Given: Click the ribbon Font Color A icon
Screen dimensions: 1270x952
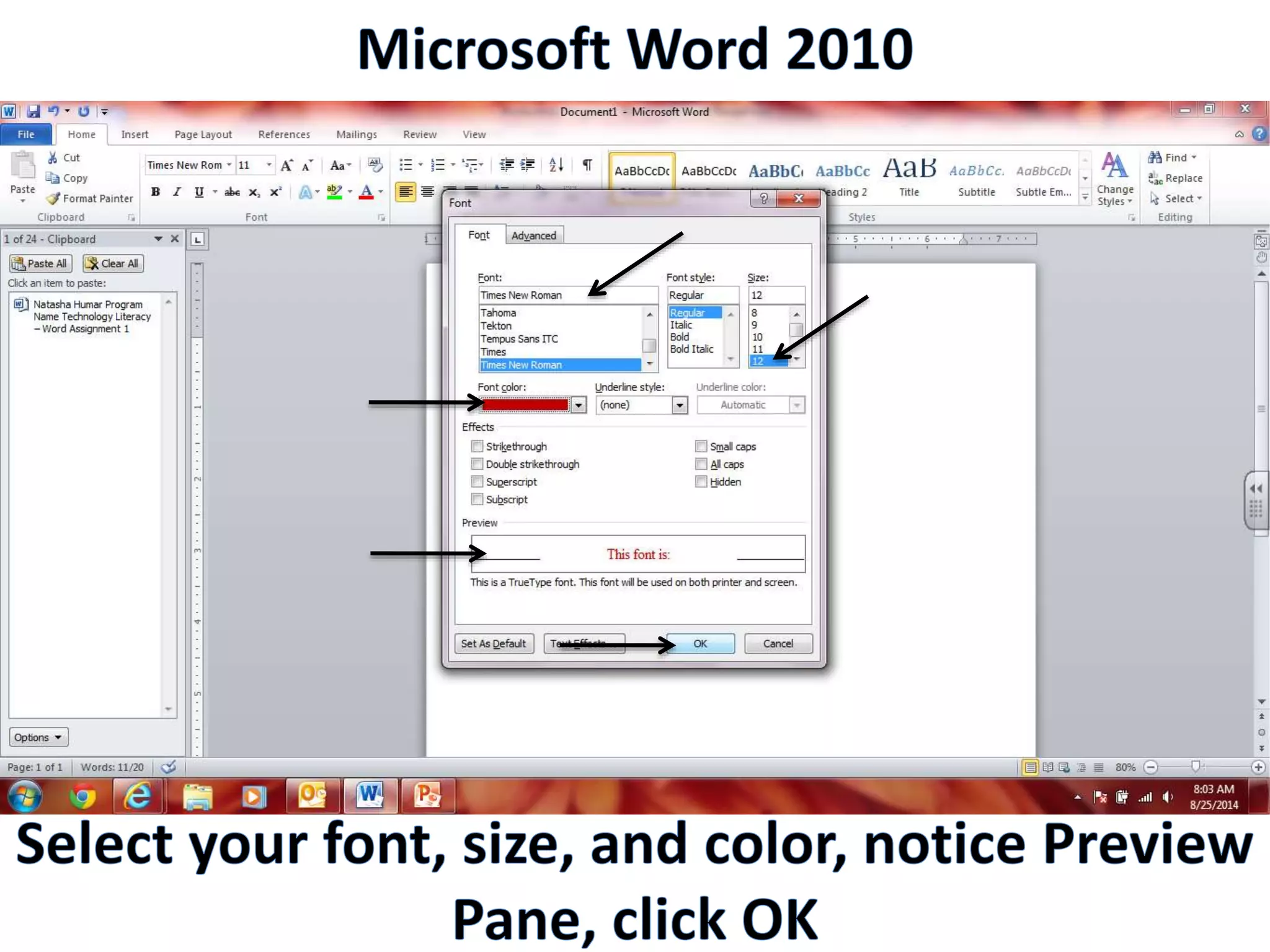Looking at the screenshot, I should click(366, 192).
